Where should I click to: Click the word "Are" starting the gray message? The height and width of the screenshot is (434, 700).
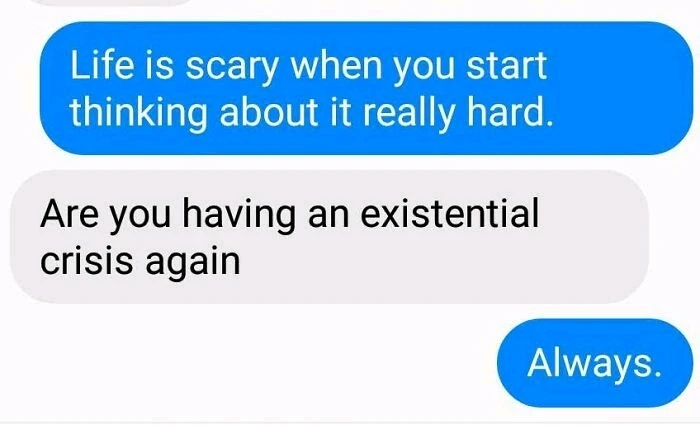[x=69, y=213]
